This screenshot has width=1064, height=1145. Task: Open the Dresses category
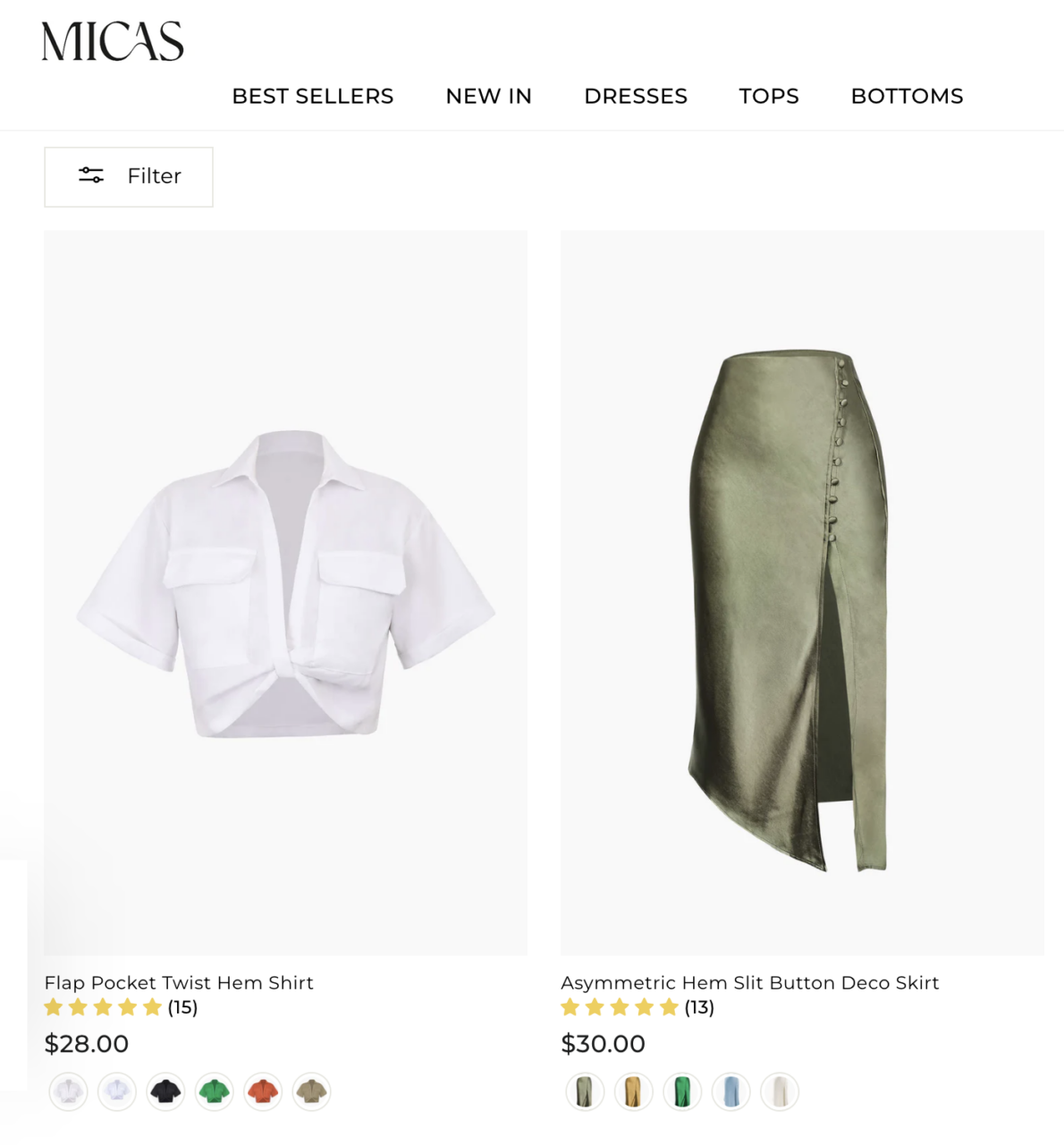coord(635,96)
